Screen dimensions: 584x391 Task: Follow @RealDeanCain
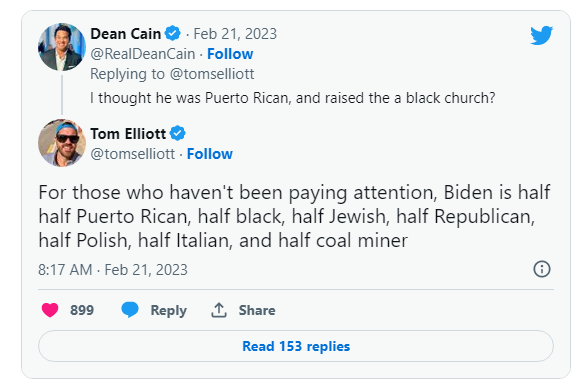click(x=230, y=54)
